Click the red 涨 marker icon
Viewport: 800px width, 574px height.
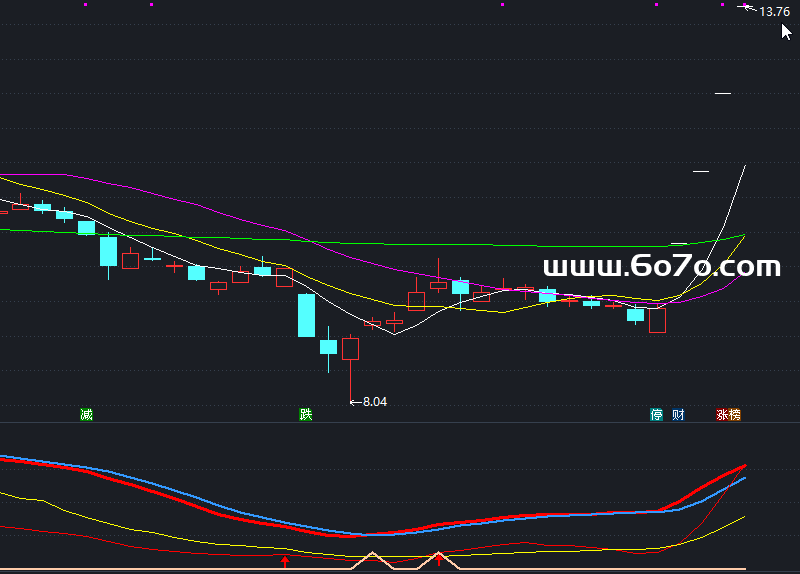pos(722,415)
